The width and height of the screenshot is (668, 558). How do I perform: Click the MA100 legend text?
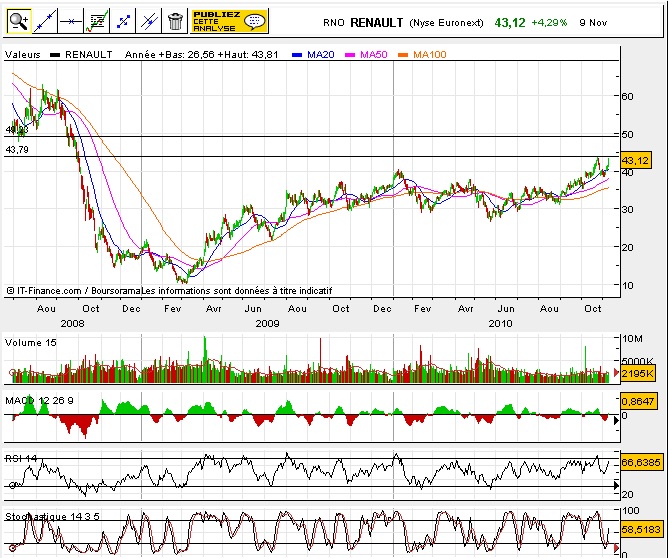429,55
